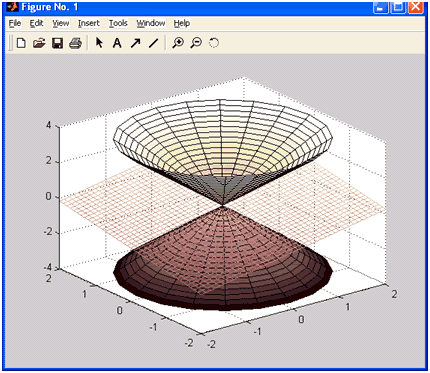Toggle the Zoom Out magnifier tool
The height and width of the screenshot is (373, 430).
click(x=196, y=43)
